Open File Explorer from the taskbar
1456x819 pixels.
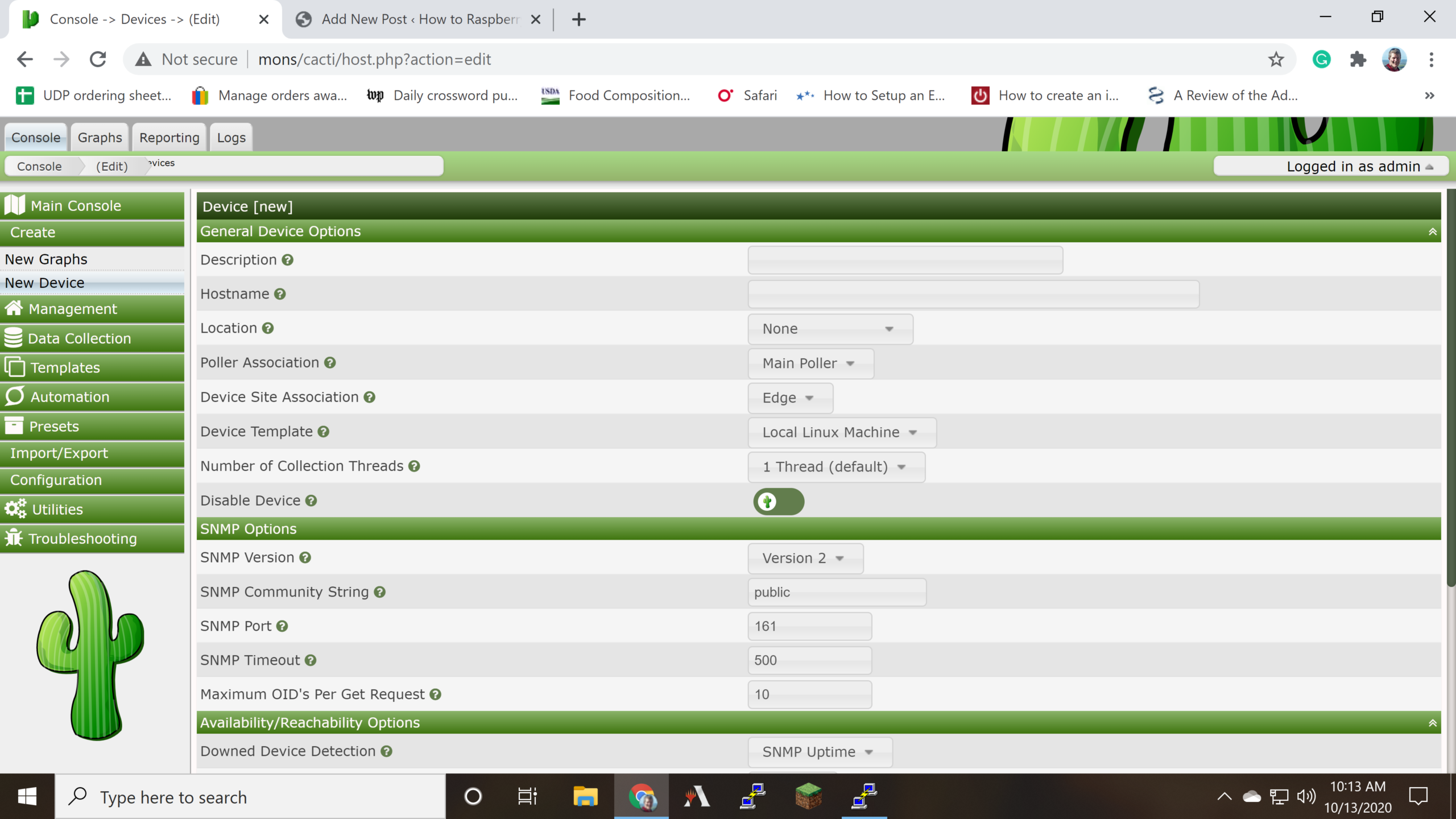pyautogui.click(x=585, y=797)
